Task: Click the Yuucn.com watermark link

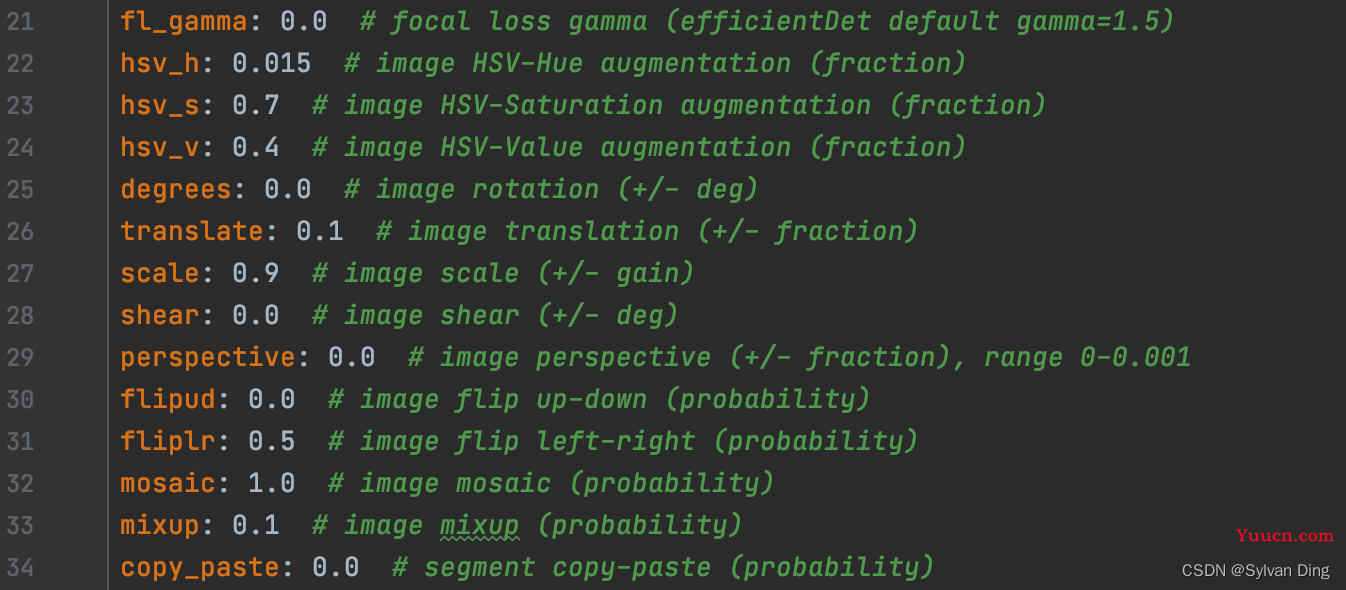Action: (1284, 536)
